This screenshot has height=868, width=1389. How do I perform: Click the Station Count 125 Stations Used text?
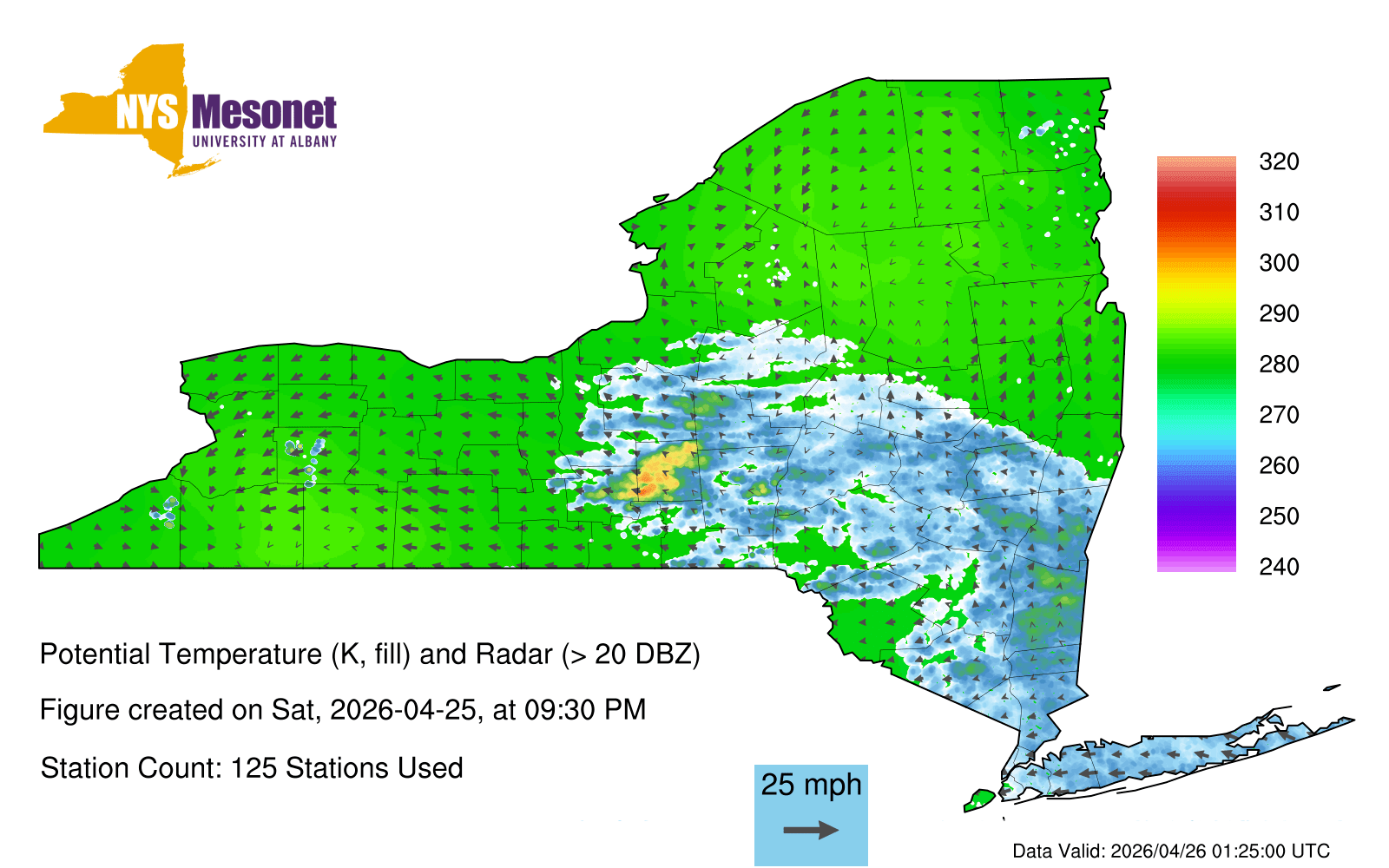pos(252,768)
